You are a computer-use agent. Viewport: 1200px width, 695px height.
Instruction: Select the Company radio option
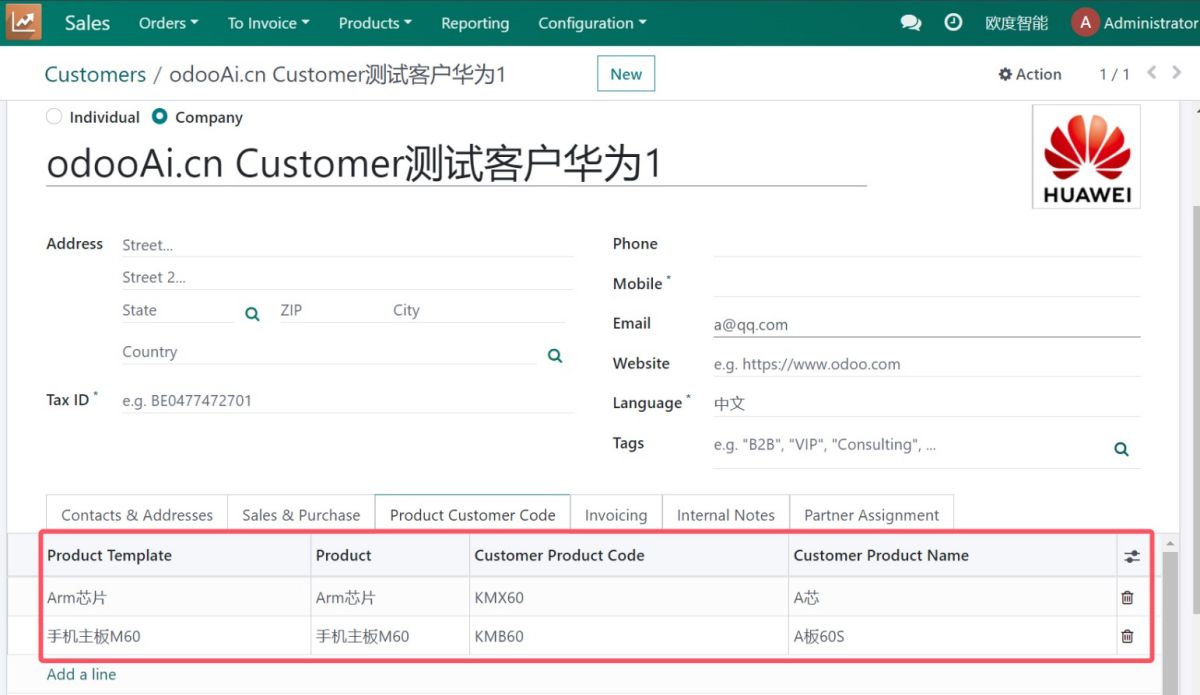[x=159, y=116]
